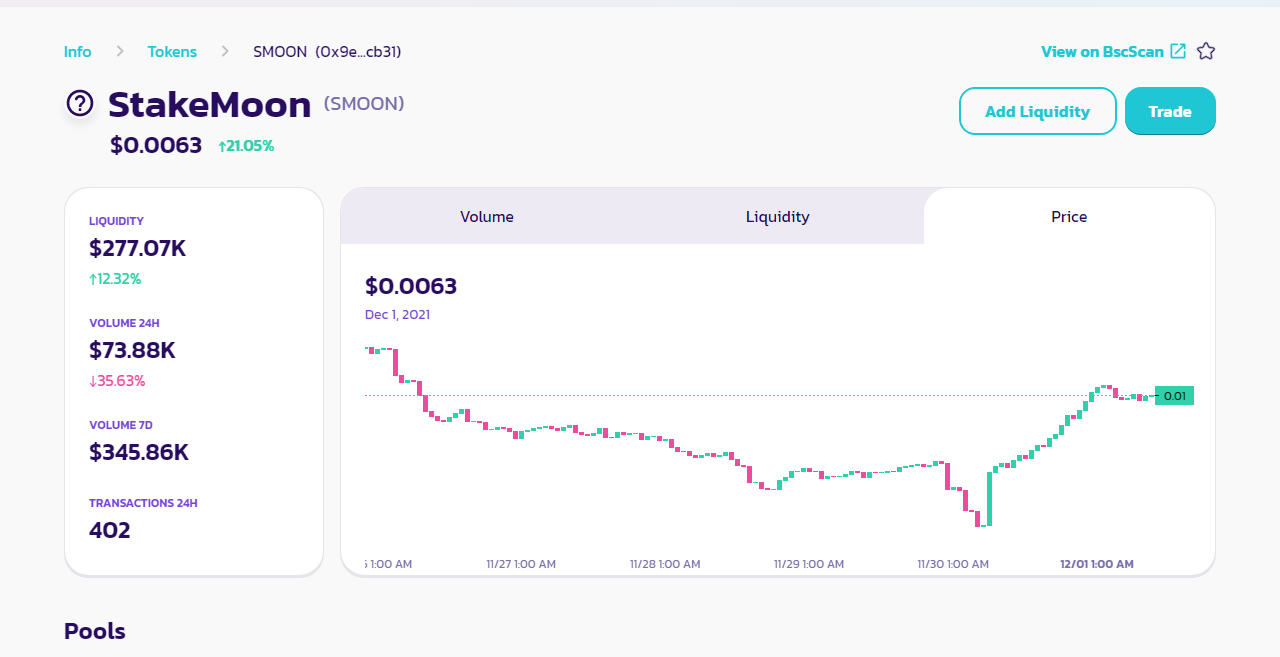Open the Tokens breadcrumb link
The height and width of the screenshot is (657, 1280).
(x=172, y=51)
